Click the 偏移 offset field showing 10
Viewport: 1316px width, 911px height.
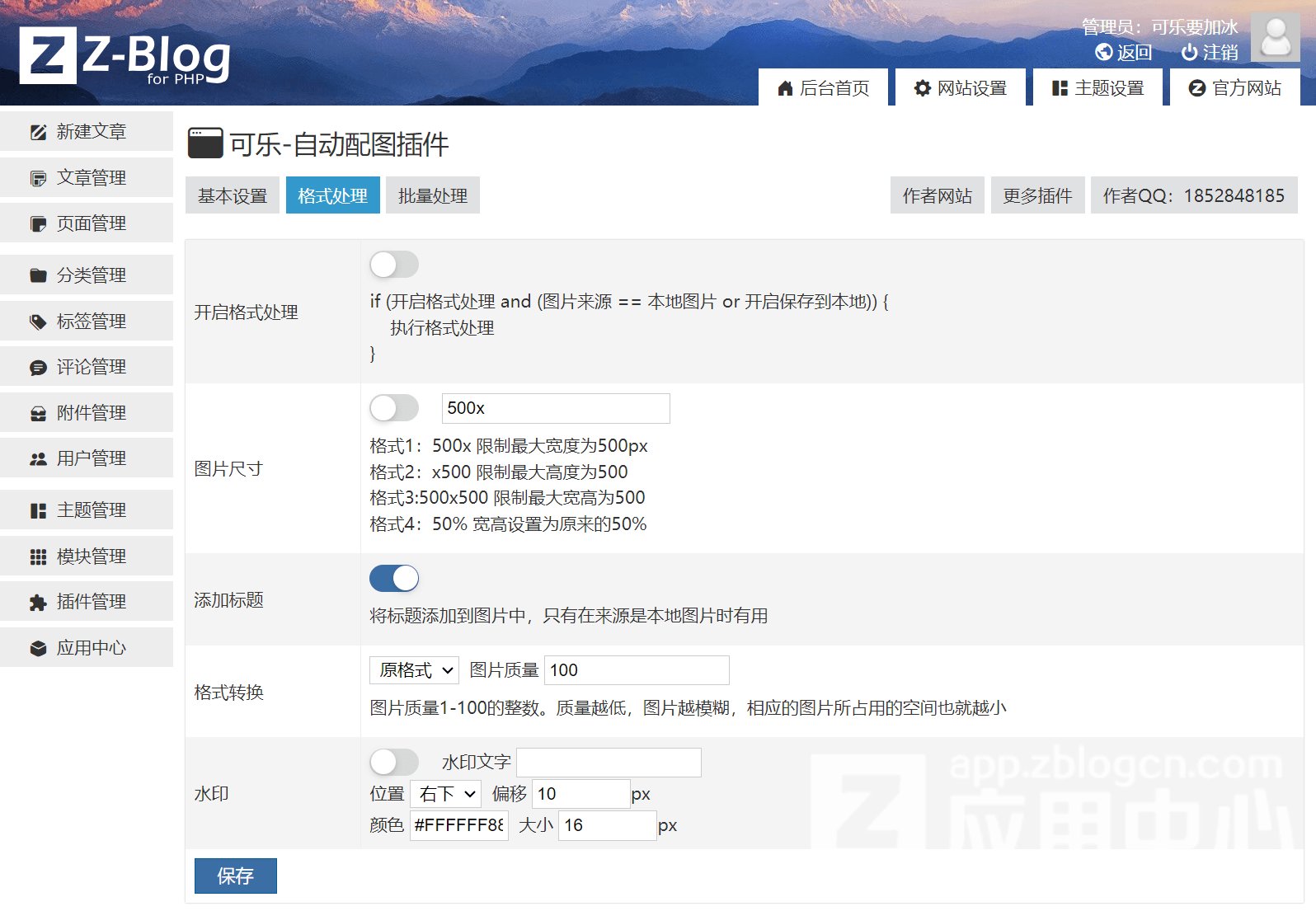click(581, 794)
